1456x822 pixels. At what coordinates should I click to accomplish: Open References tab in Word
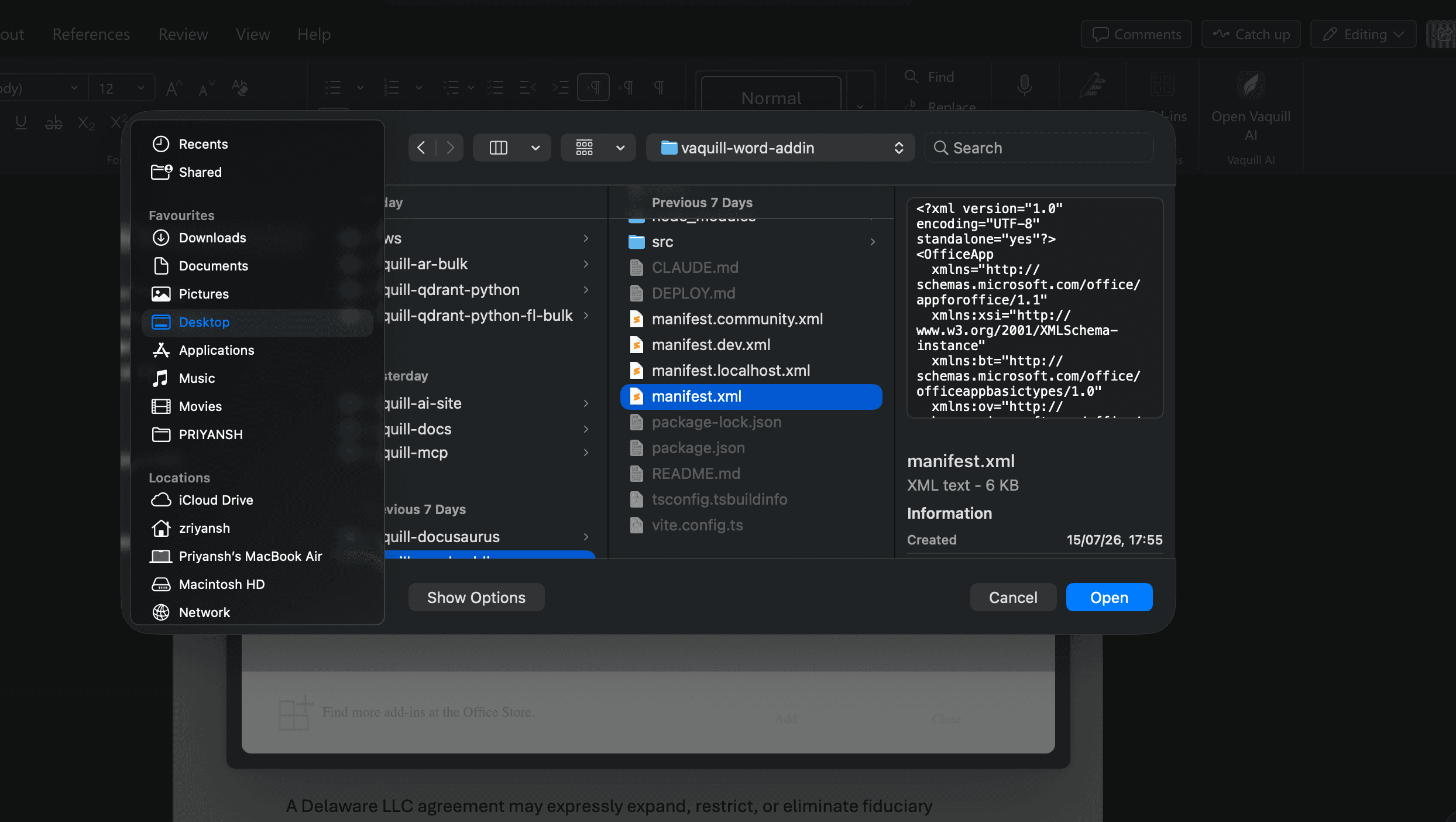pos(91,34)
